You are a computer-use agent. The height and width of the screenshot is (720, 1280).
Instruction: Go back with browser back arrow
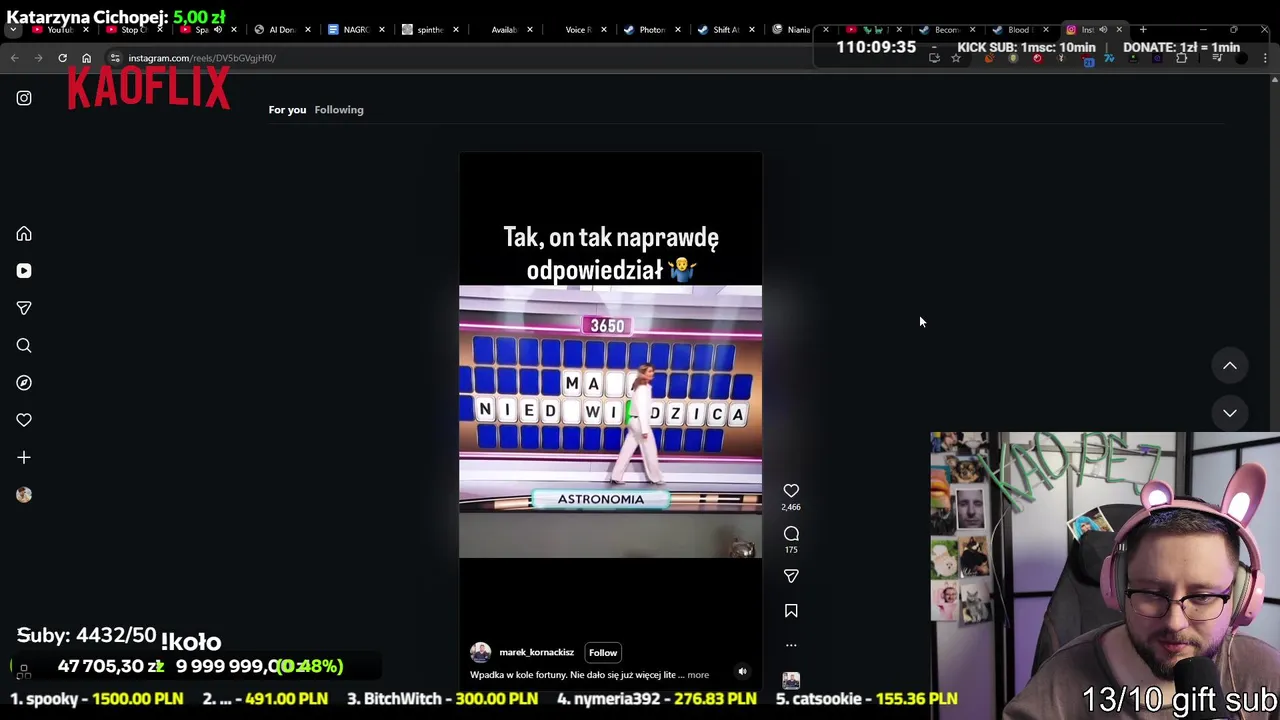[x=15, y=58]
